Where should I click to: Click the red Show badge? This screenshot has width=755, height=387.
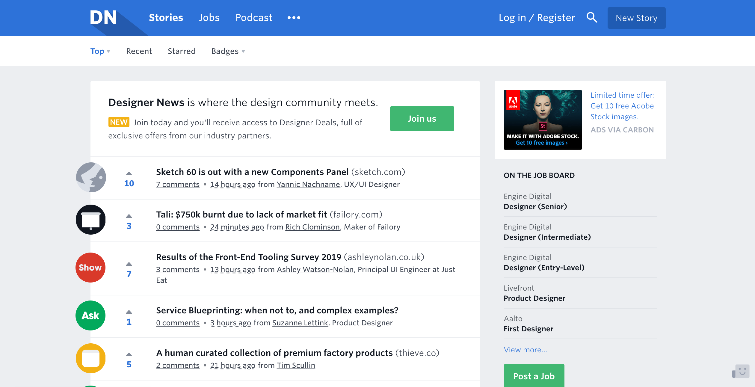click(91, 268)
